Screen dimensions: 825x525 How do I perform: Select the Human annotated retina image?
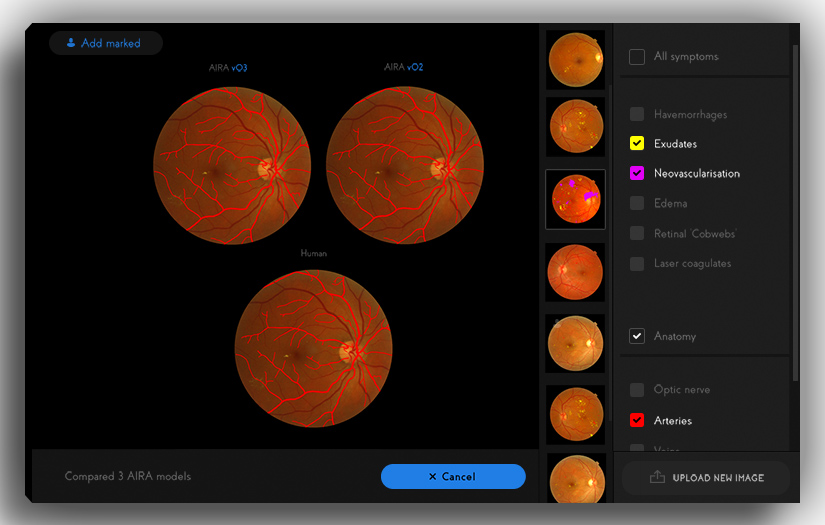pyautogui.click(x=314, y=348)
